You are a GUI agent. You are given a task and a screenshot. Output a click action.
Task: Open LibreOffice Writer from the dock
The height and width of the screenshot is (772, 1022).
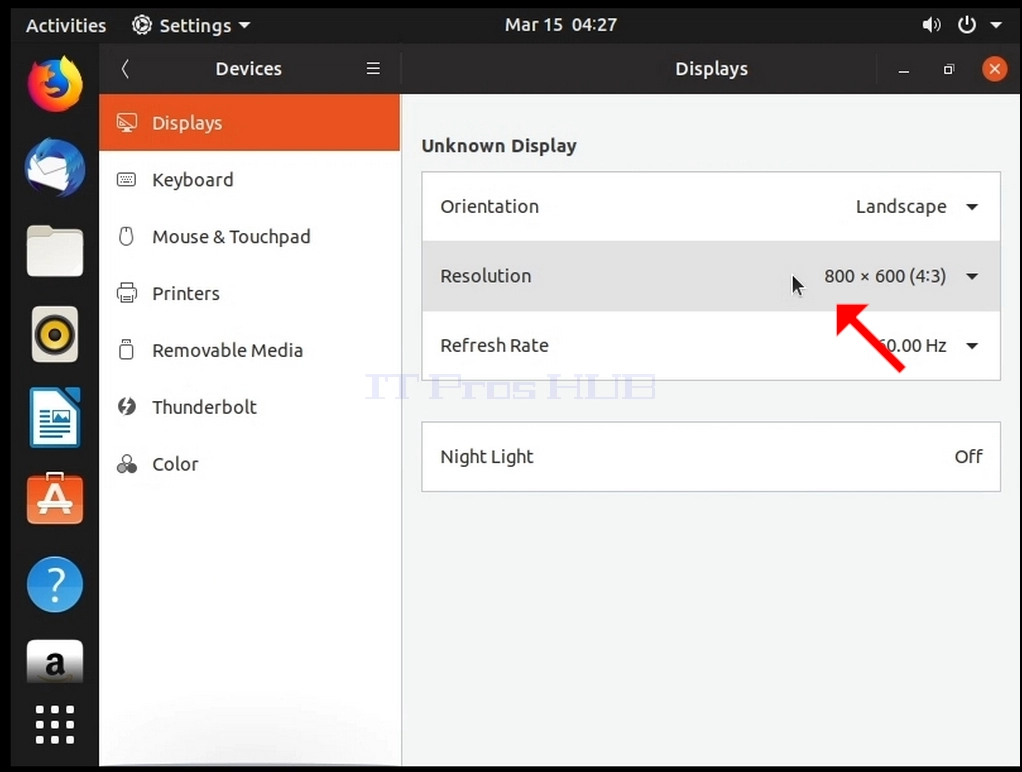point(55,418)
